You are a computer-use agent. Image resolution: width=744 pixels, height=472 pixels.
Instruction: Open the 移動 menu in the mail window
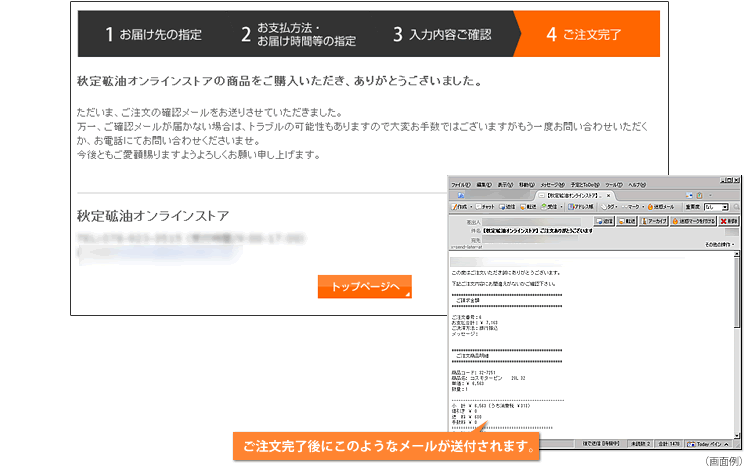click(527, 185)
